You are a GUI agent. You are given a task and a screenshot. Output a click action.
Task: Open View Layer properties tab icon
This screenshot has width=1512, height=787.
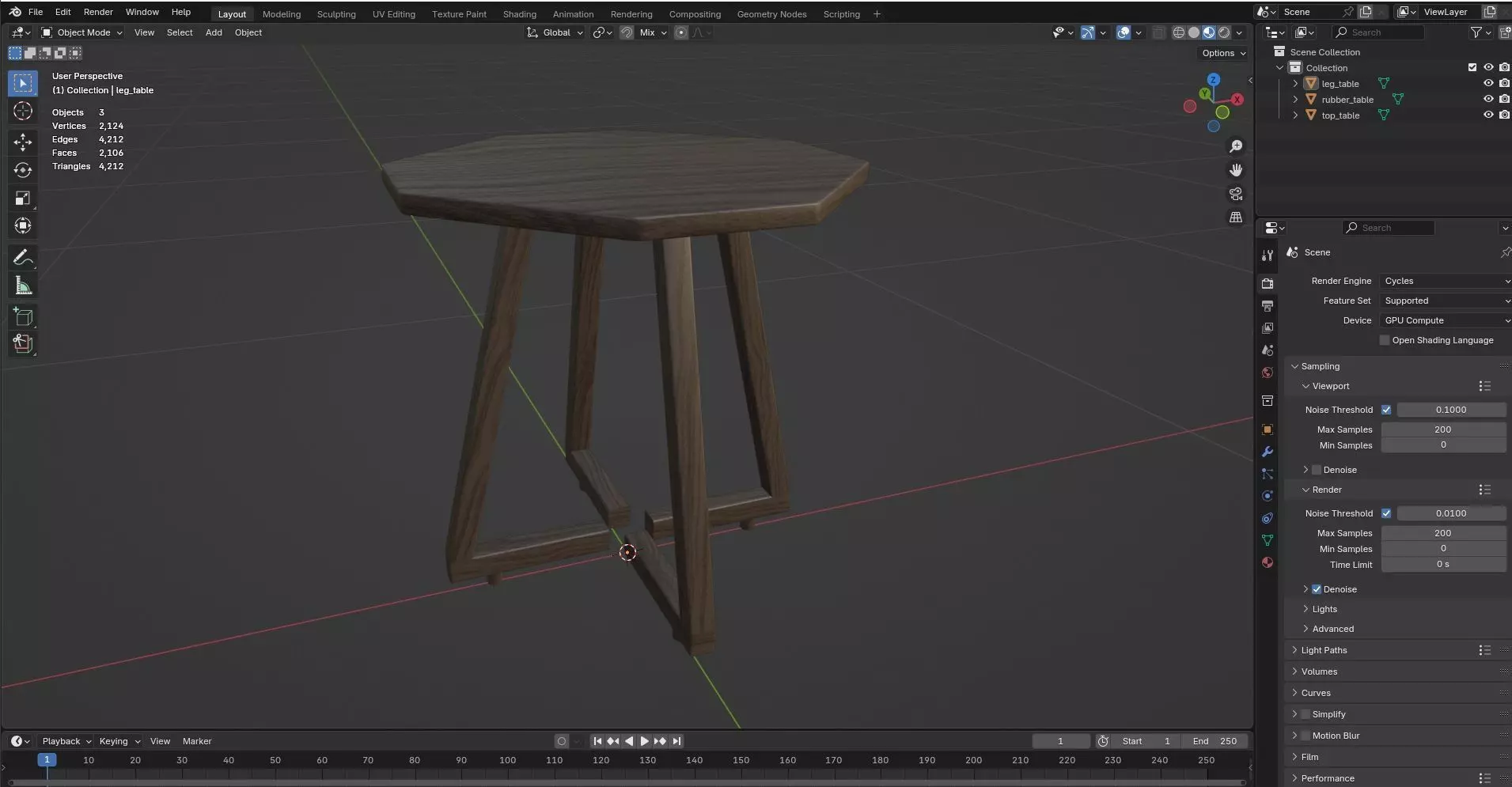click(1268, 327)
